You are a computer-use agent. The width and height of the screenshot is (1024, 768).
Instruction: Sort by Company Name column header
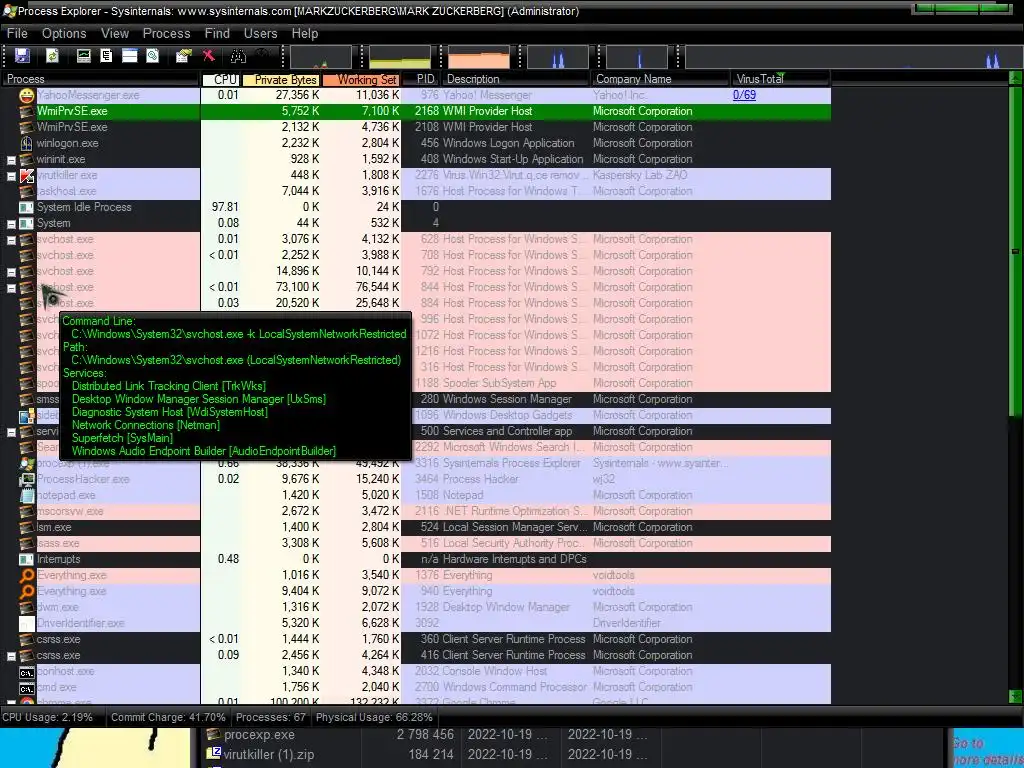pyautogui.click(x=660, y=79)
